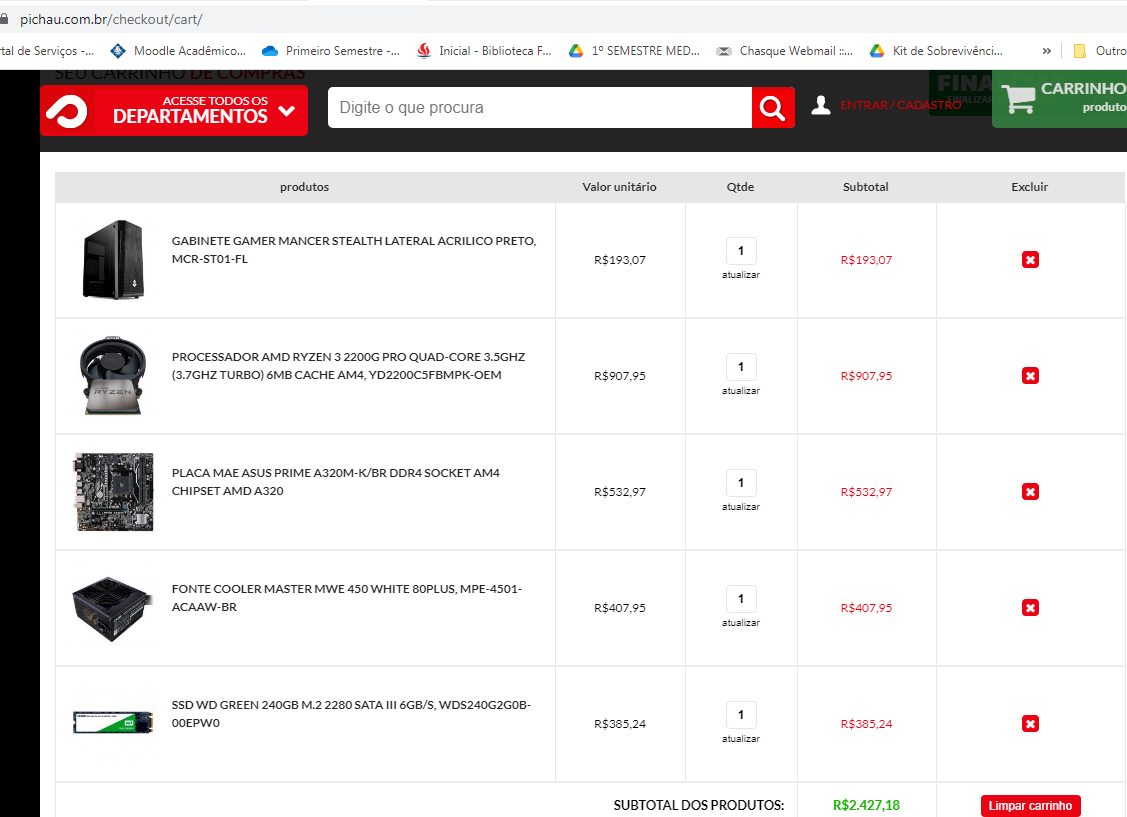The image size is (1127, 817).
Task: Click the 'Qtde' column header
Action: (740, 187)
